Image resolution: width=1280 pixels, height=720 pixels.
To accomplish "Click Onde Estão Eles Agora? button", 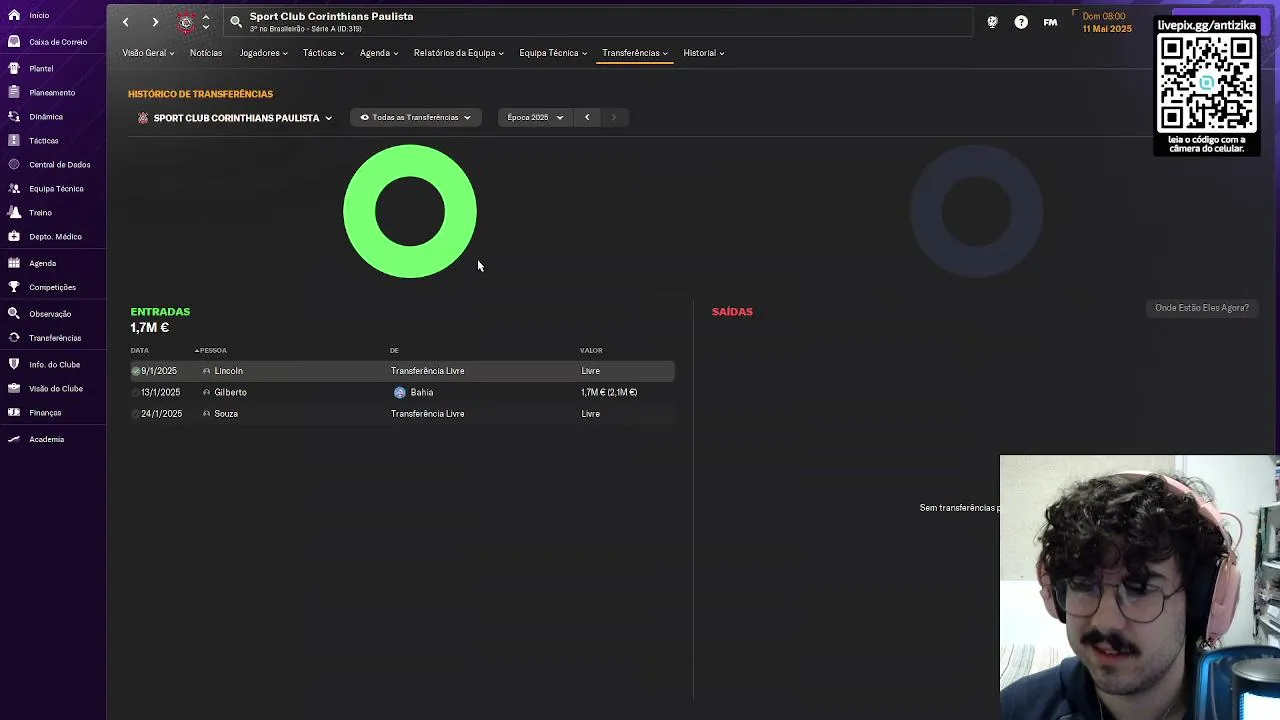I will (1202, 308).
